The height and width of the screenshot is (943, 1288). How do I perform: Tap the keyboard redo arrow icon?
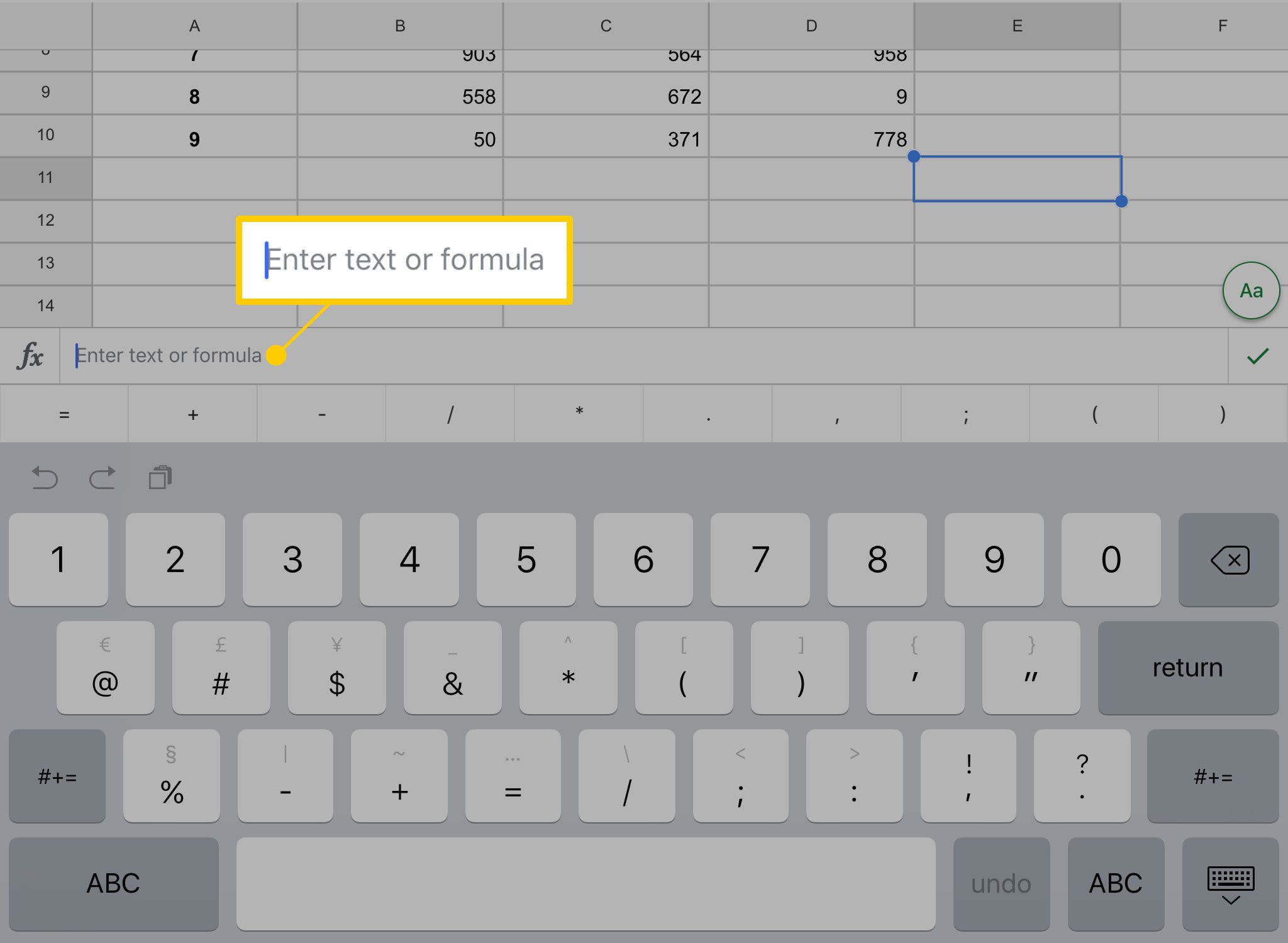103,478
